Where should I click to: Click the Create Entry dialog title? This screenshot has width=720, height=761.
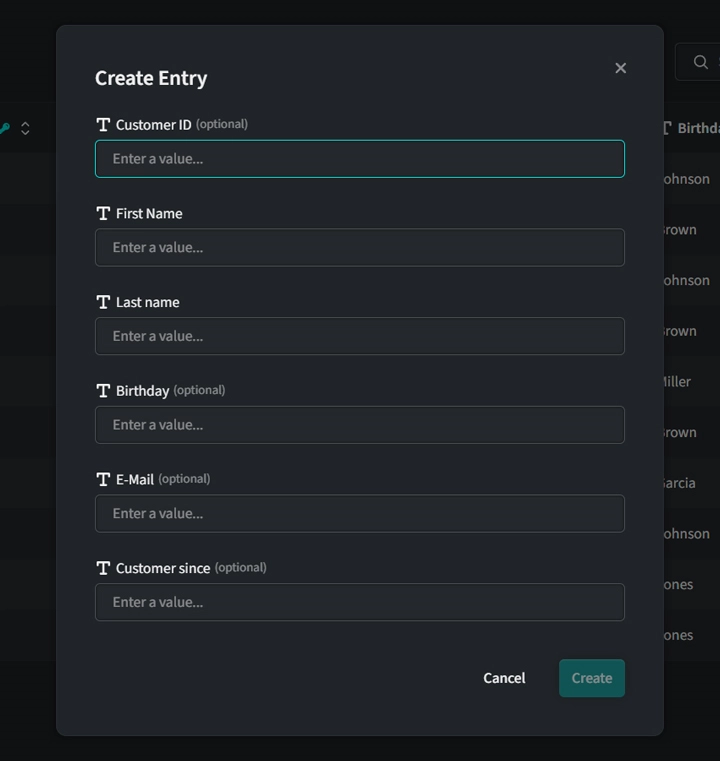(x=151, y=78)
